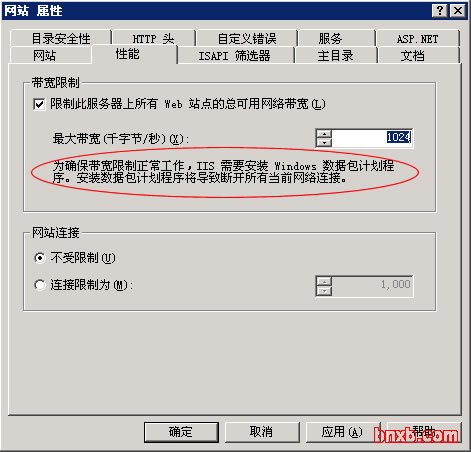Screen dimensions: 471x452
Task: Click the 取消 button
Action: coord(262,432)
